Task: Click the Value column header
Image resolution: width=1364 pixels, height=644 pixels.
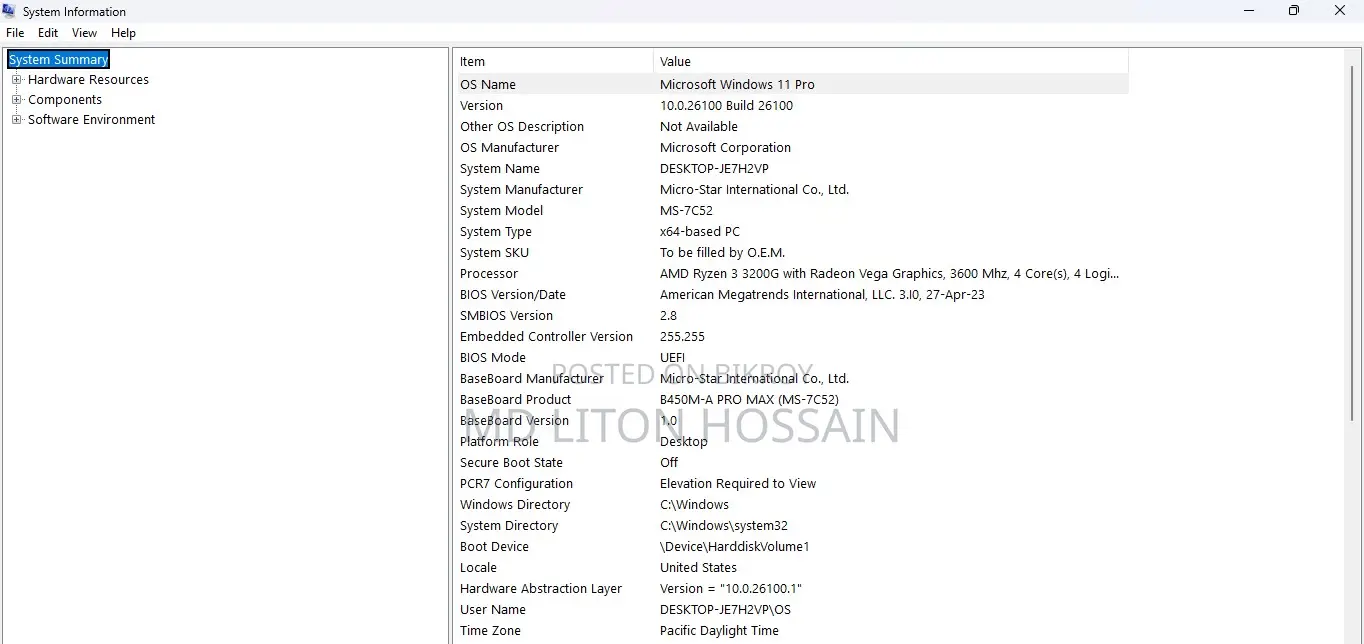Action: click(x=891, y=62)
